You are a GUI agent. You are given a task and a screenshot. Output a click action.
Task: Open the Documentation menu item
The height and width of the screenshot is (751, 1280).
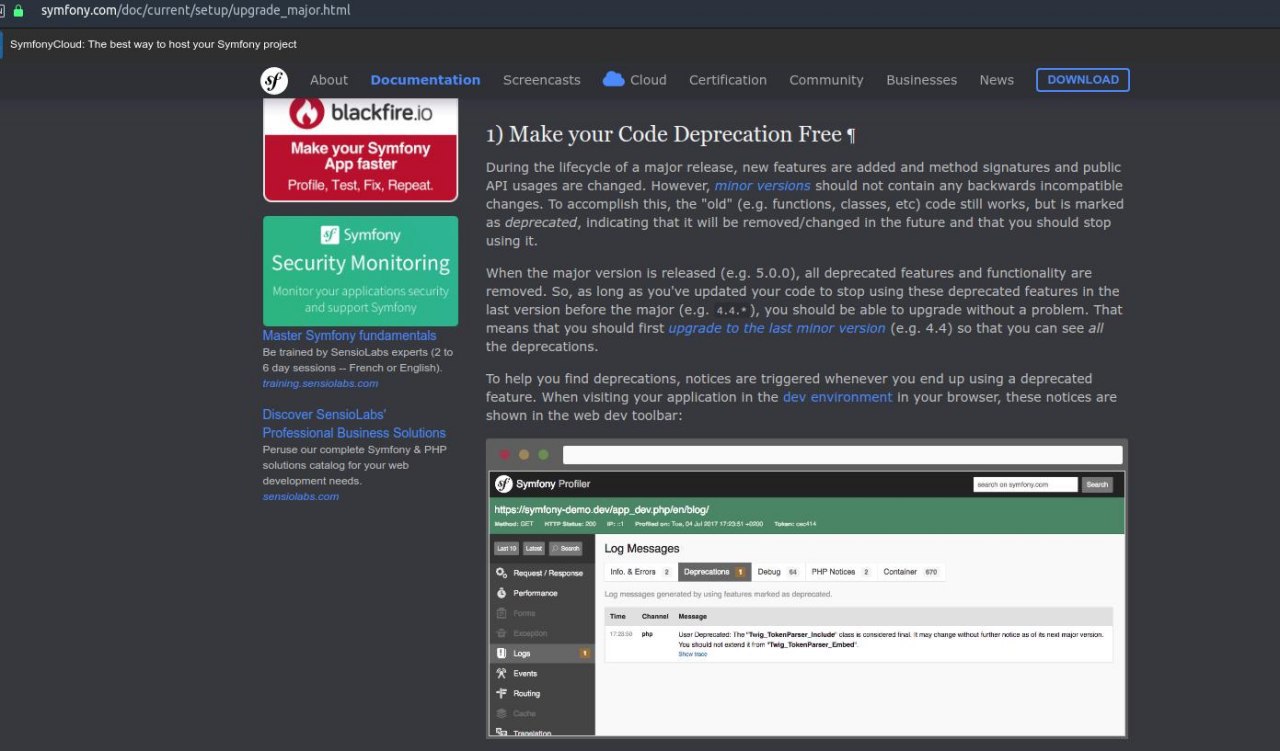tap(425, 80)
